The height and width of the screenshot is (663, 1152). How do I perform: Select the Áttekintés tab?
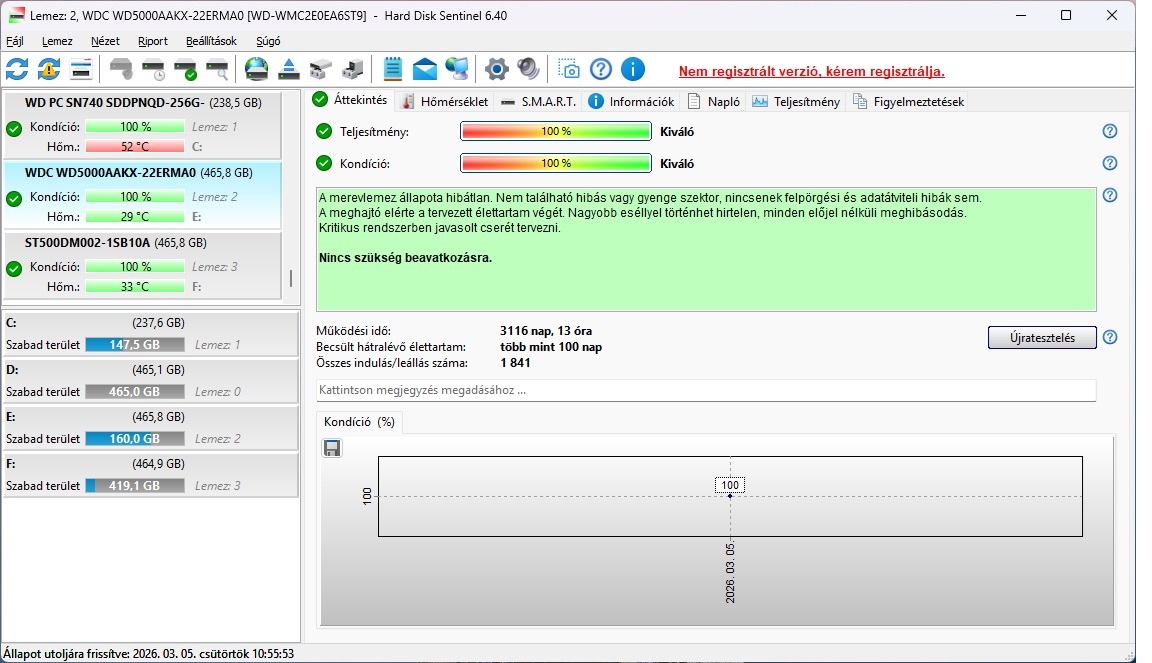click(350, 100)
